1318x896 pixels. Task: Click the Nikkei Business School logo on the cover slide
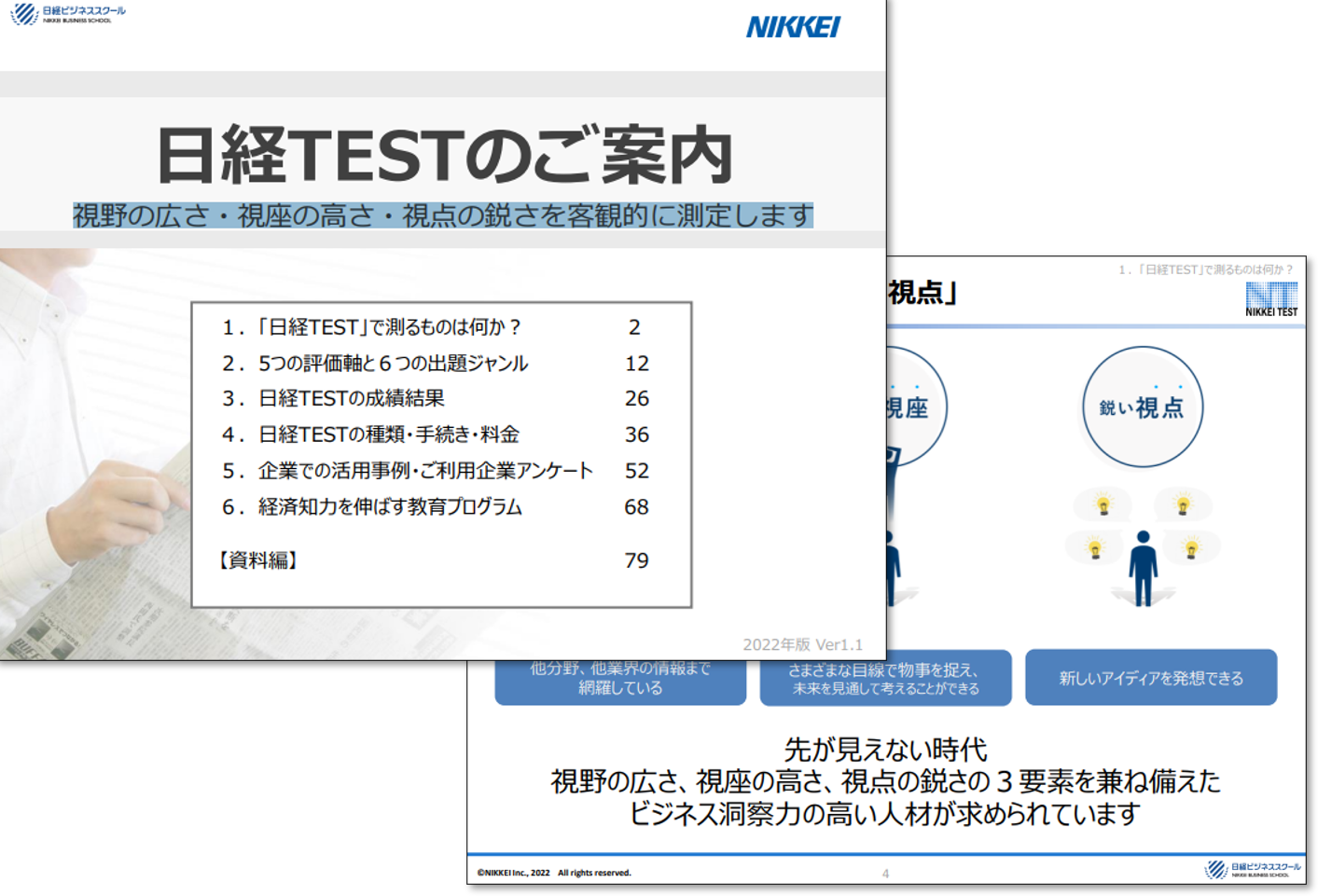pos(67,14)
